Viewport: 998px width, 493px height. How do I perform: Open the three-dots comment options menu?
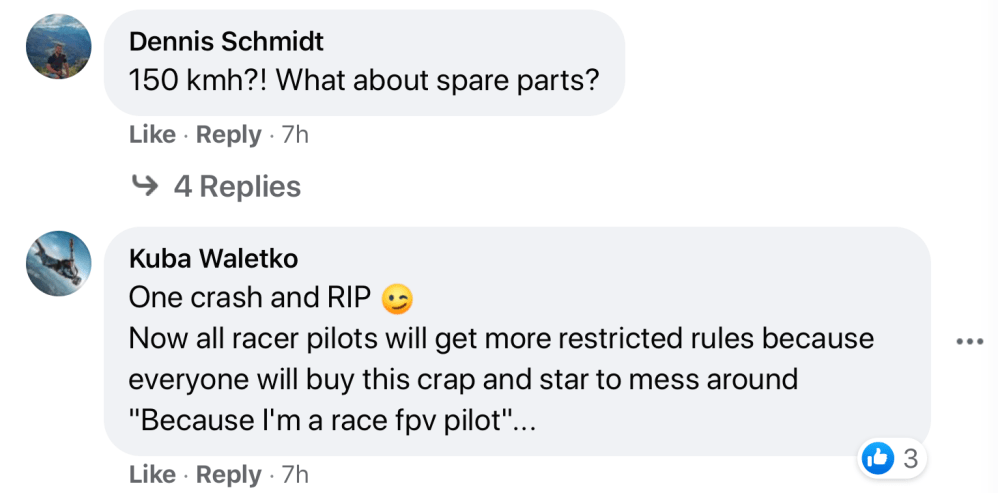[969, 341]
